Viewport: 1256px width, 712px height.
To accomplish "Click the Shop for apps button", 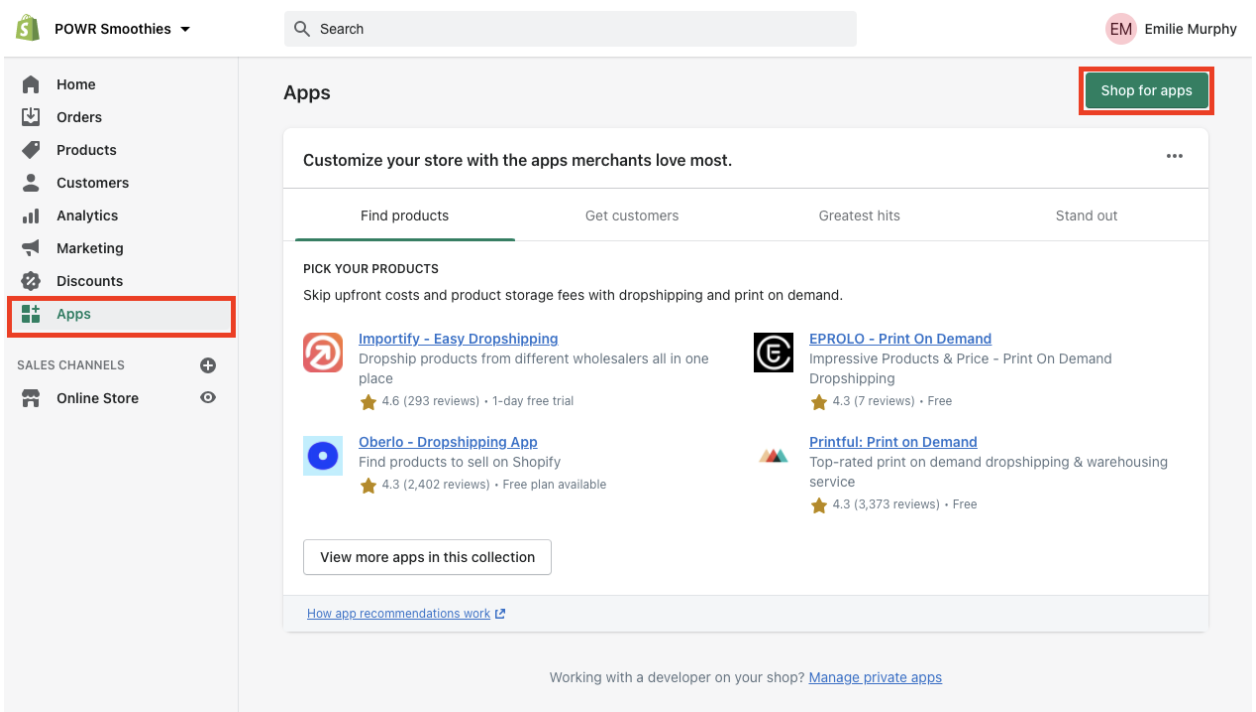I will [1146, 91].
